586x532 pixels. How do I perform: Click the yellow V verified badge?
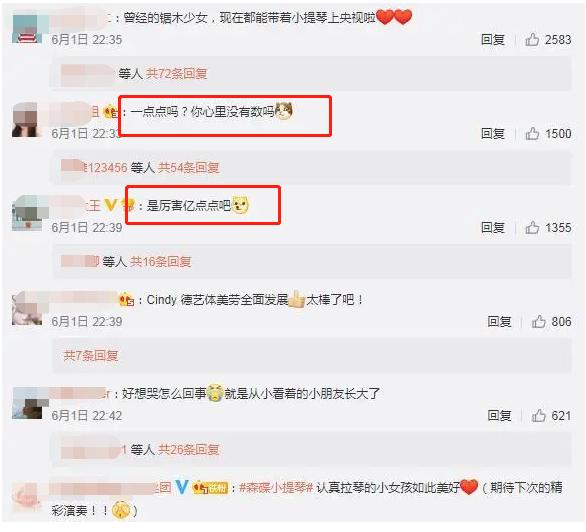coord(110,205)
